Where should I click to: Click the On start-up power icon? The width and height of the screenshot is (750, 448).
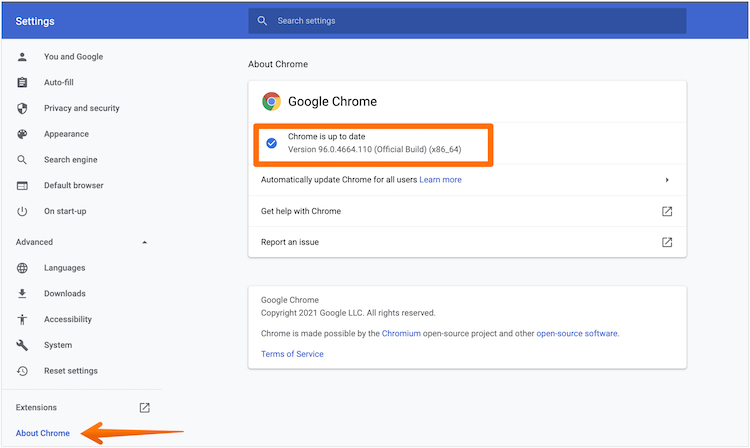point(22,211)
